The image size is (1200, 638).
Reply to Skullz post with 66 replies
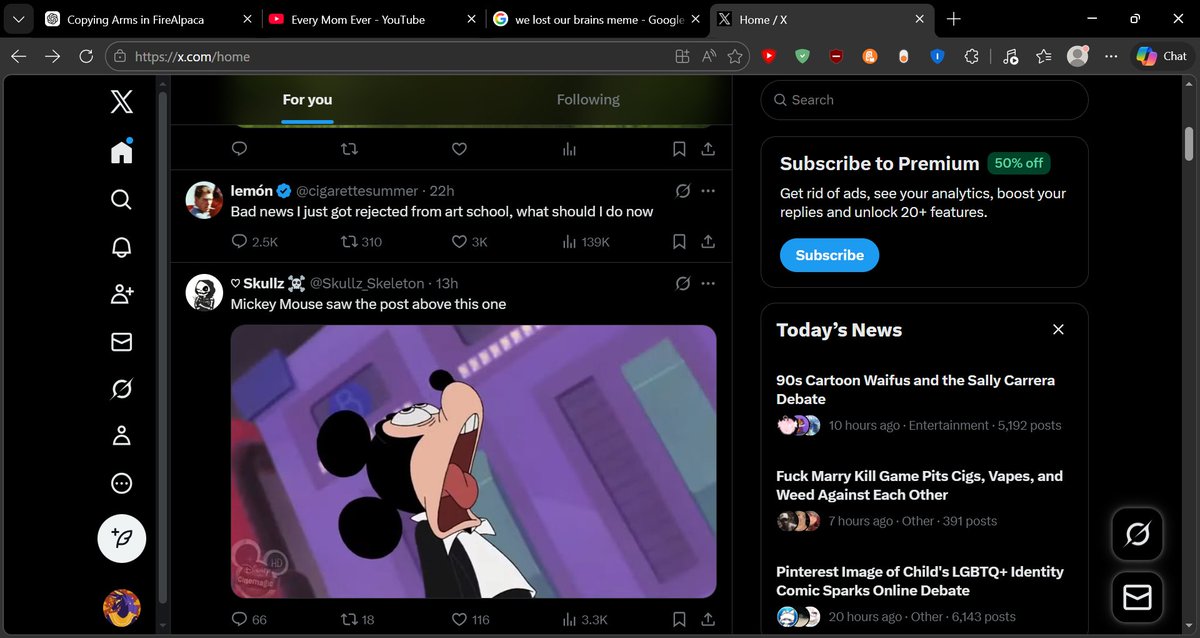click(x=249, y=619)
